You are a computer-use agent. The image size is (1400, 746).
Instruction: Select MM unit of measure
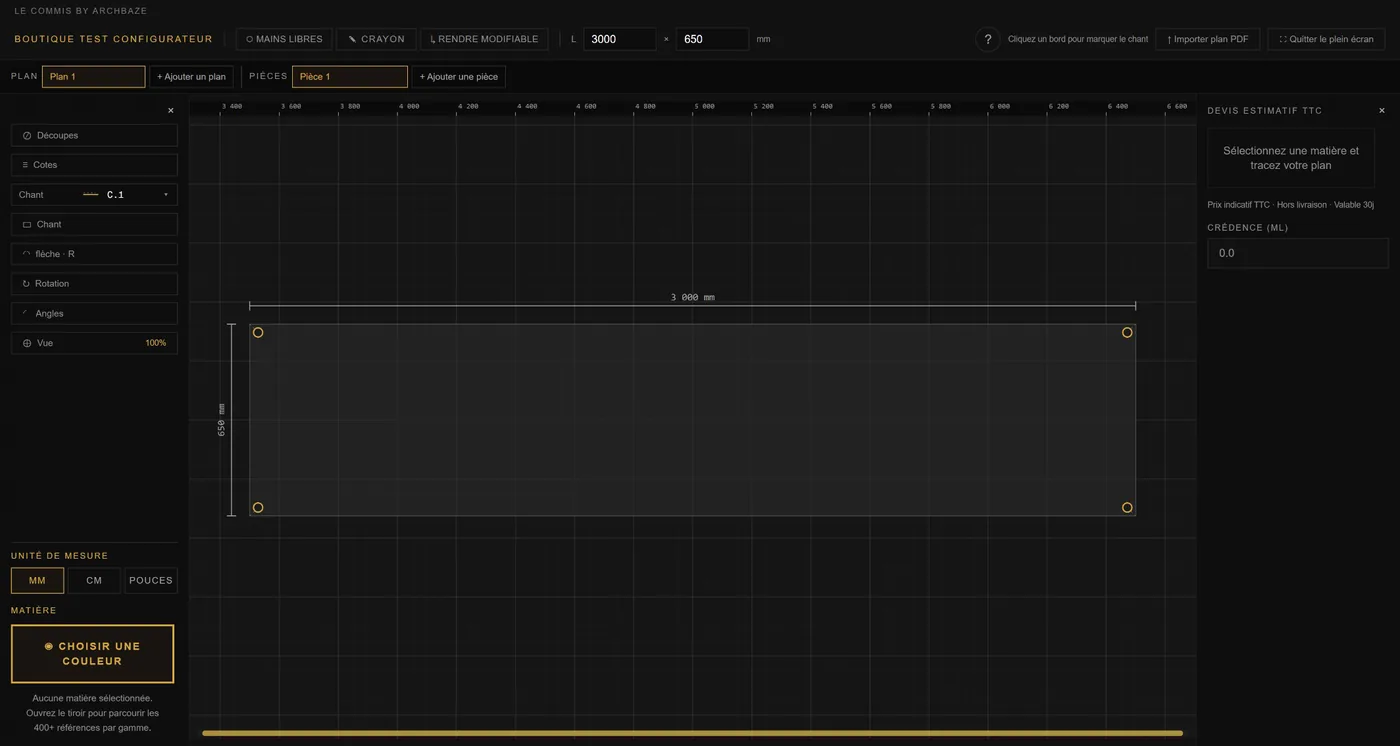pyautogui.click(x=37, y=581)
